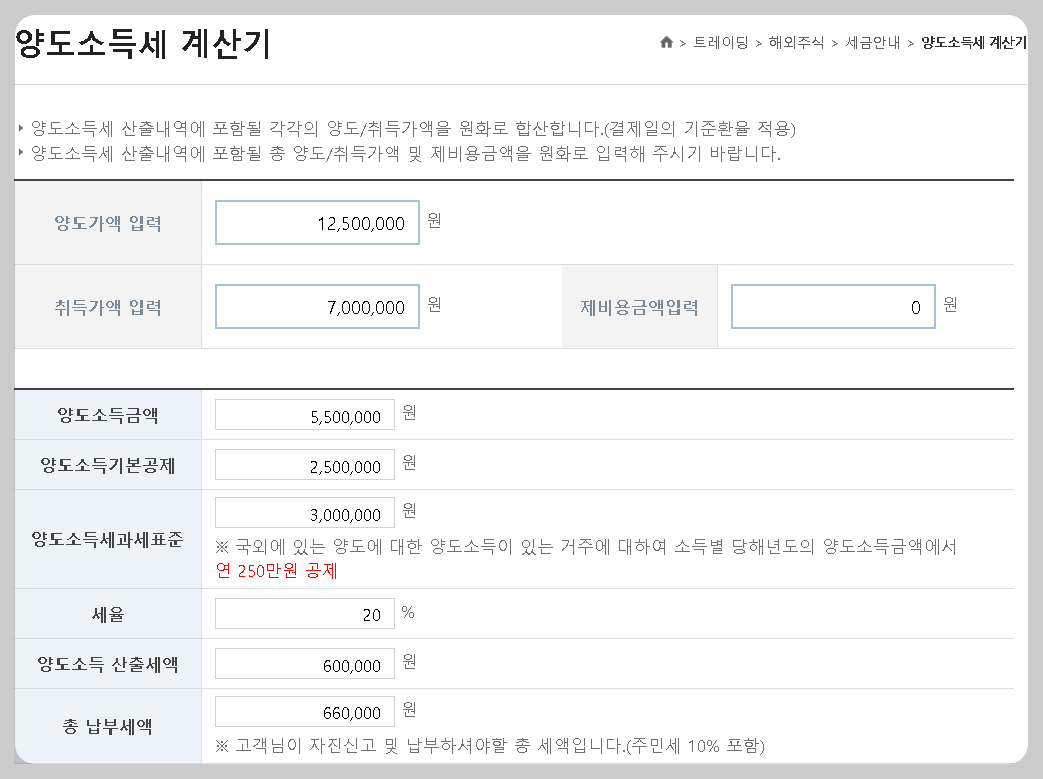Select the 취득가액 입력 field

tap(316, 306)
